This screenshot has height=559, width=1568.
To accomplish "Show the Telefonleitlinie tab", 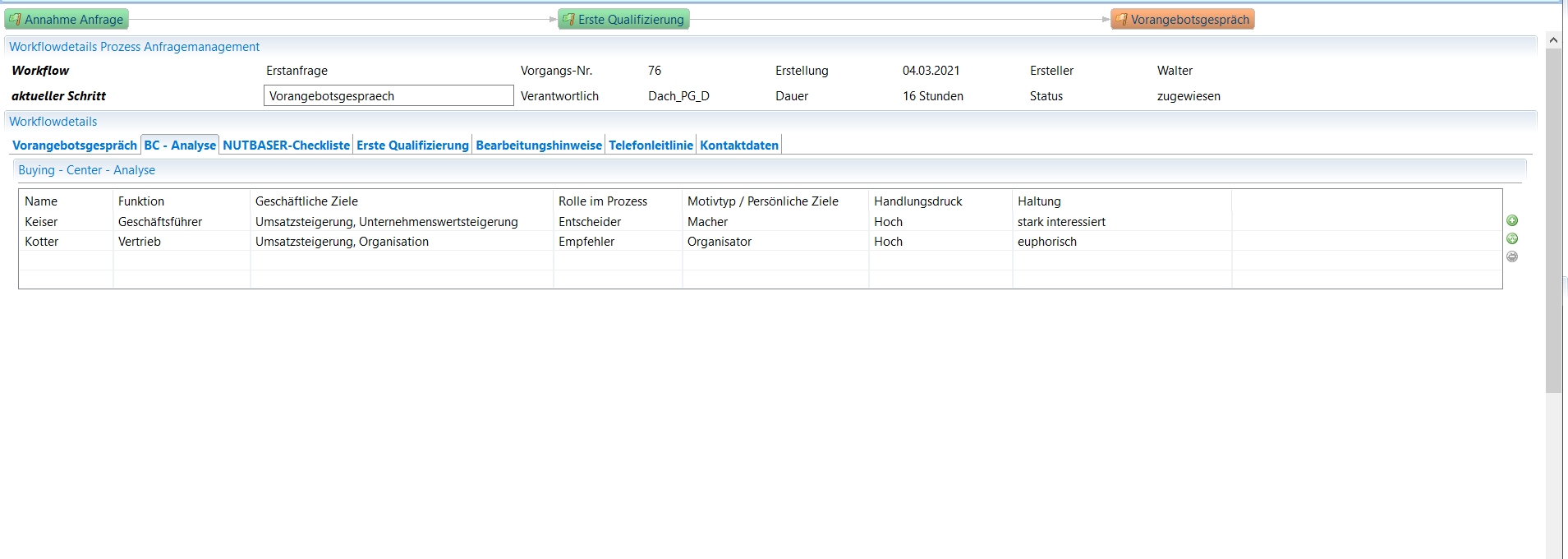I will tap(651, 146).
